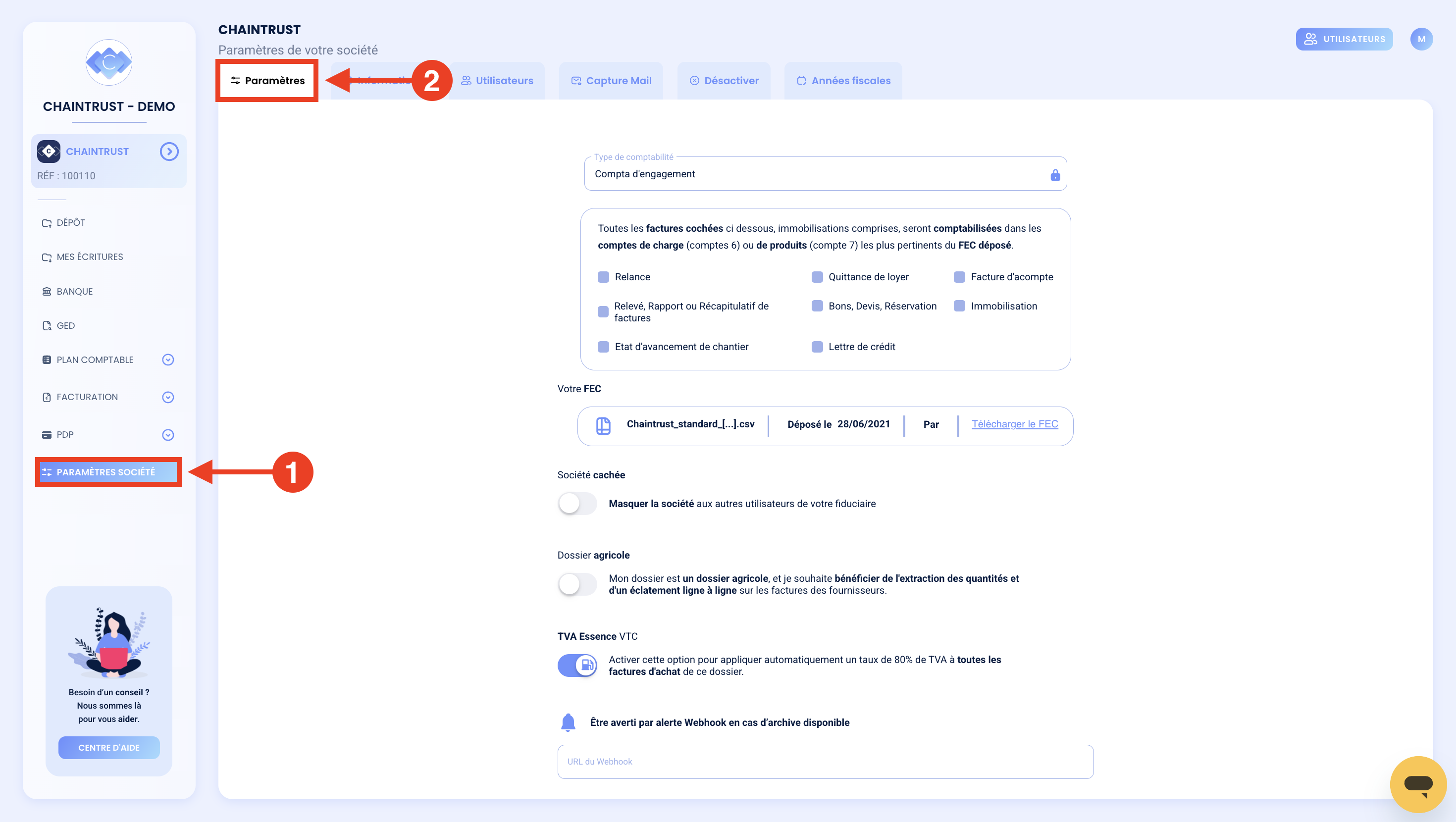
Task: Expand the PDP submenu chevron
Action: (x=168, y=435)
